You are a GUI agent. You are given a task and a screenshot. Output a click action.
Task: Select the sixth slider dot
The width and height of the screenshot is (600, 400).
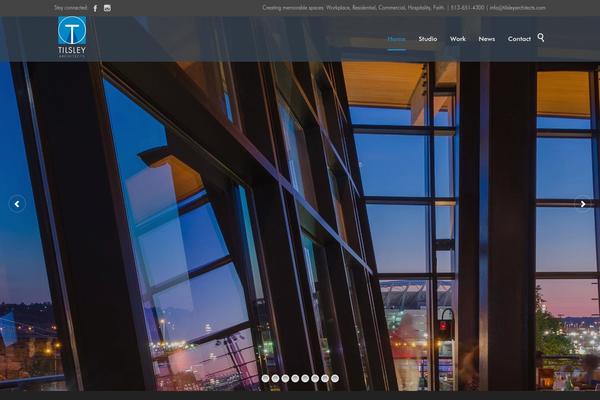coord(315,378)
